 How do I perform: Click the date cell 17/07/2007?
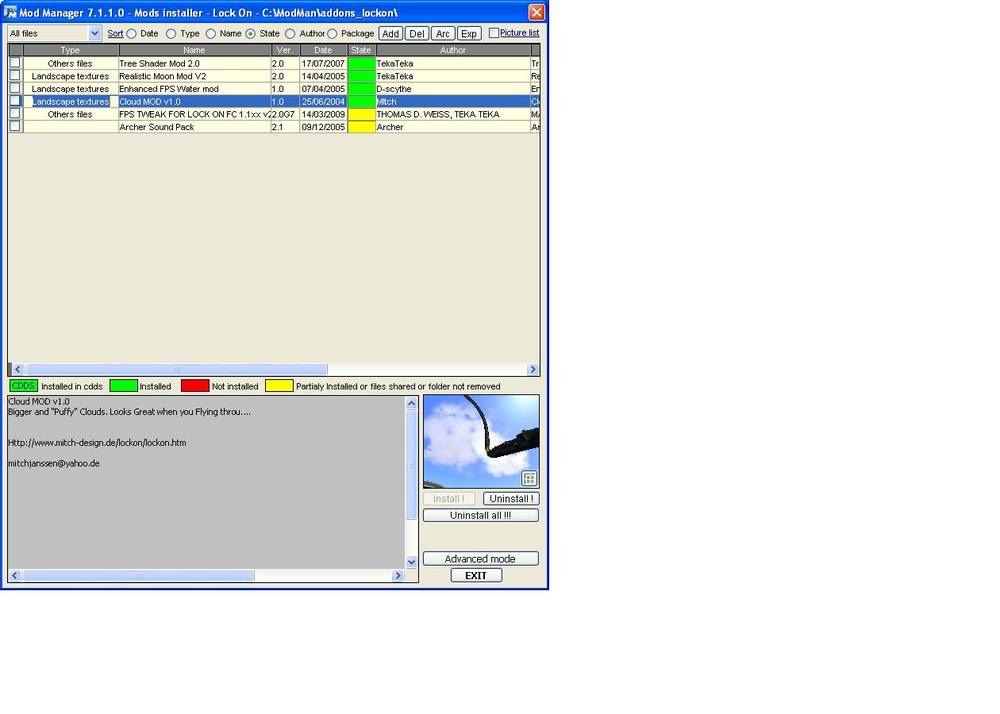coord(323,63)
